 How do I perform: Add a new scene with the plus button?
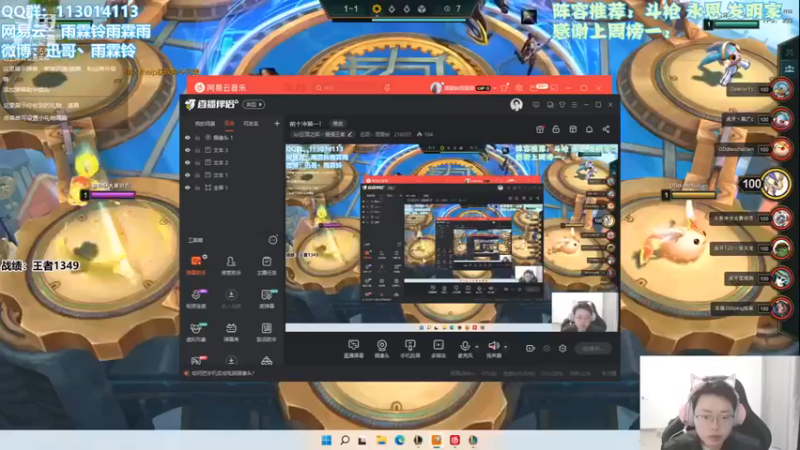click(277, 123)
